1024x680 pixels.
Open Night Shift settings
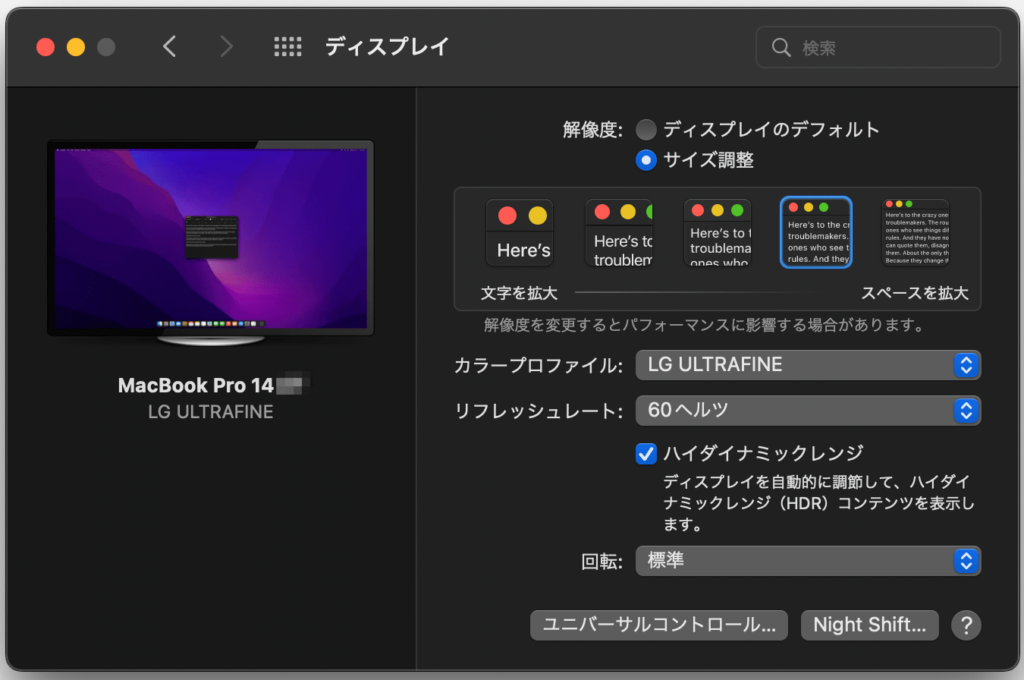(x=869, y=625)
